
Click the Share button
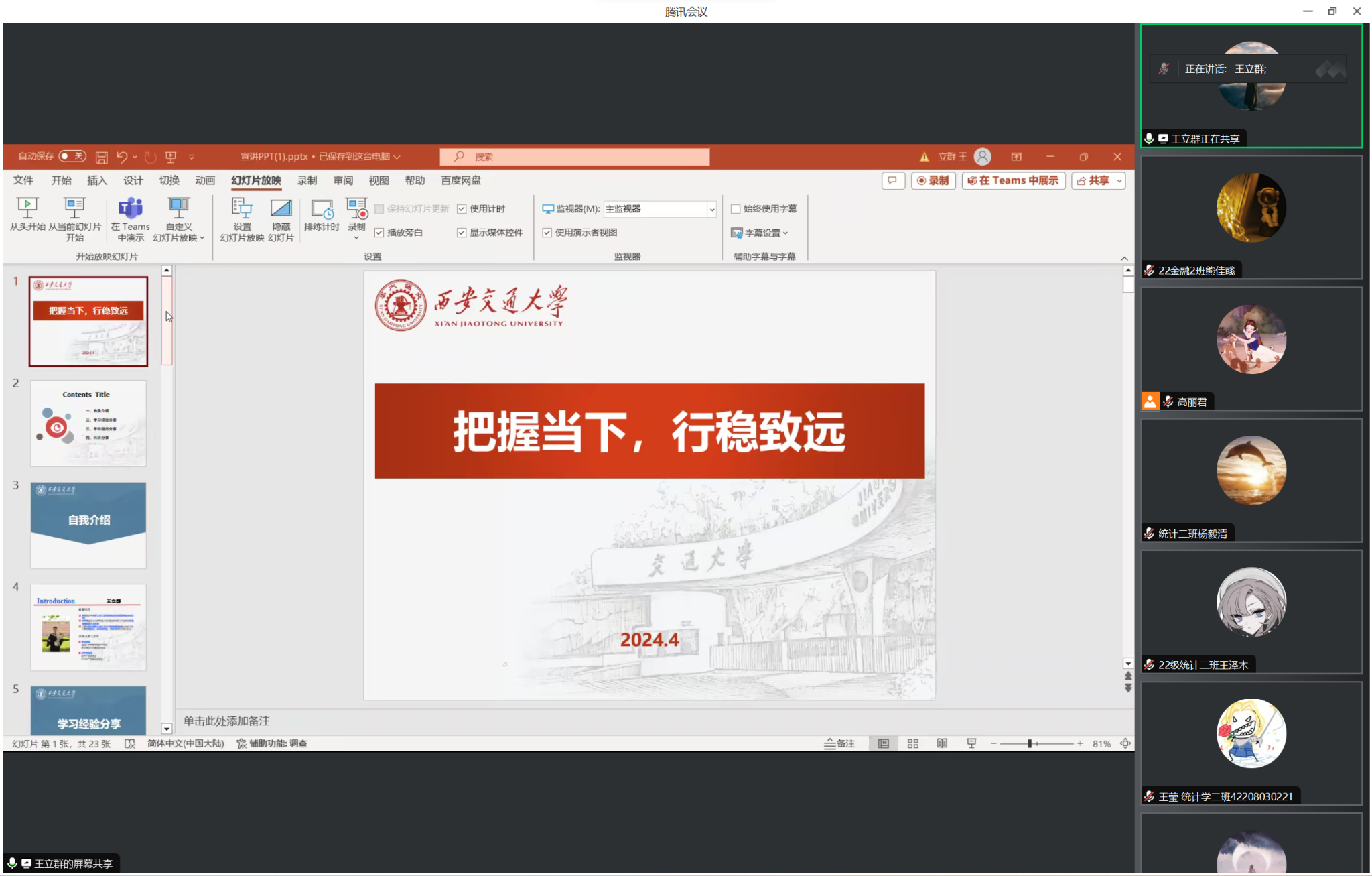coord(1093,181)
